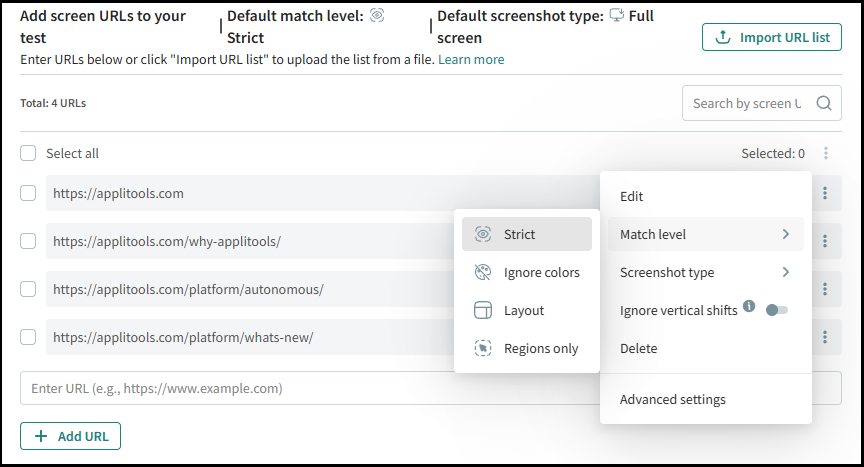
Task: Click the info icon beside Ignore vertical shifts
Action: 748,308
